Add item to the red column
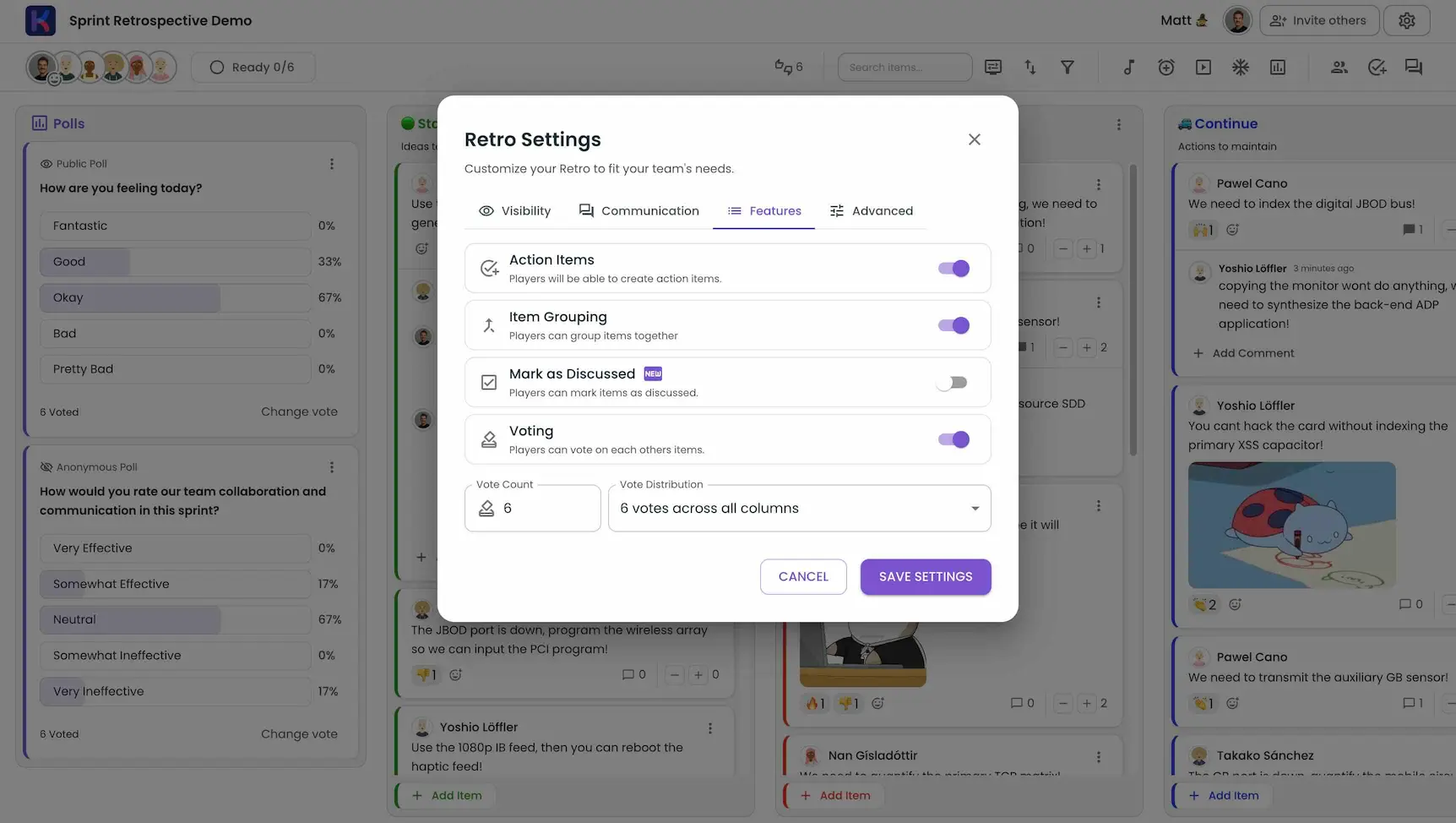The height and width of the screenshot is (823, 1456). (x=835, y=795)
